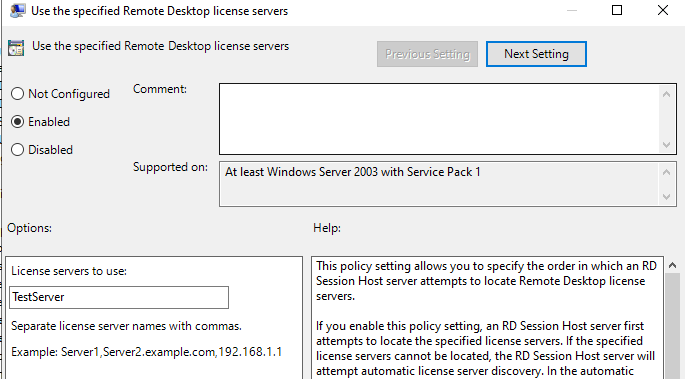Click the policy setting icon beside heading
Viewport: 685px width, 379px height.
(16, 48)
